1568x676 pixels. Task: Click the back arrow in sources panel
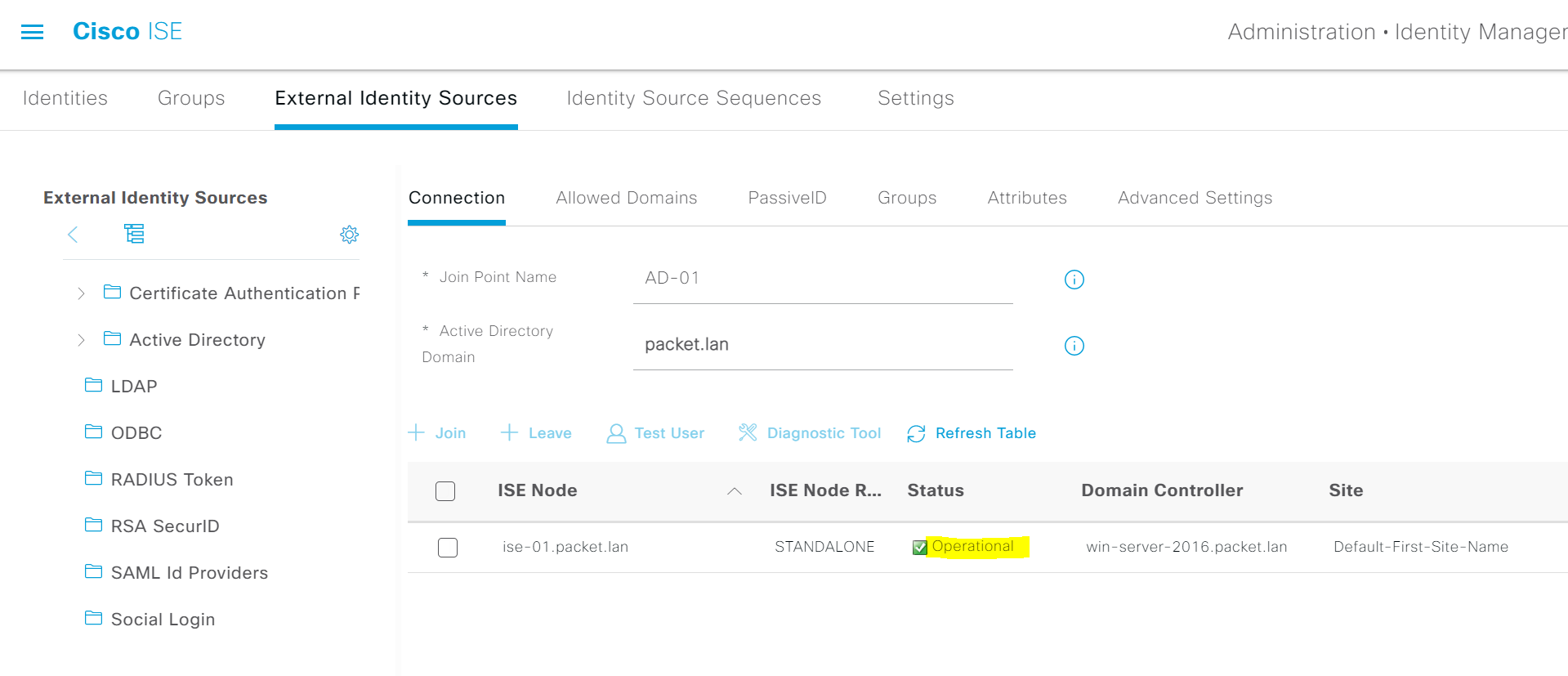point(73,235)
